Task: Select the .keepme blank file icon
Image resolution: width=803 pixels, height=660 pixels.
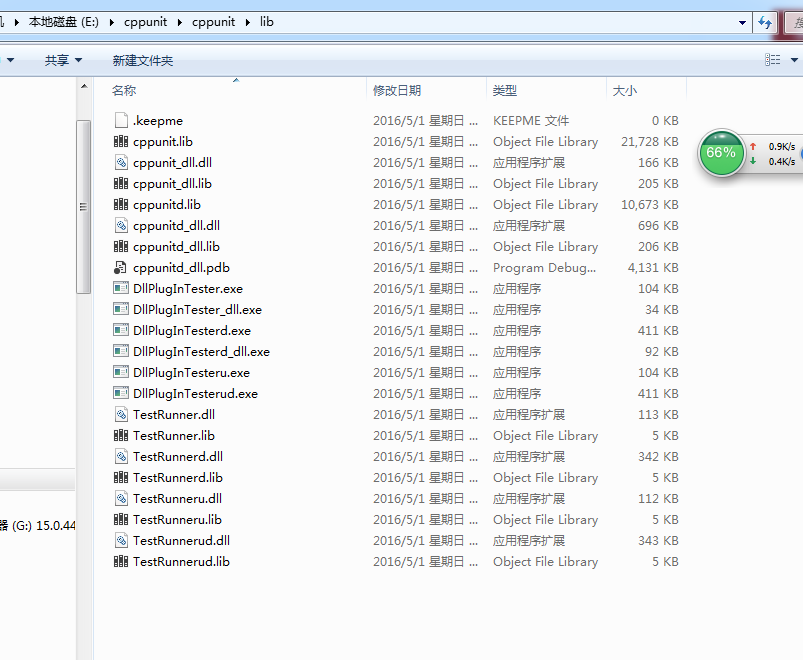Action: pos(121,120)
